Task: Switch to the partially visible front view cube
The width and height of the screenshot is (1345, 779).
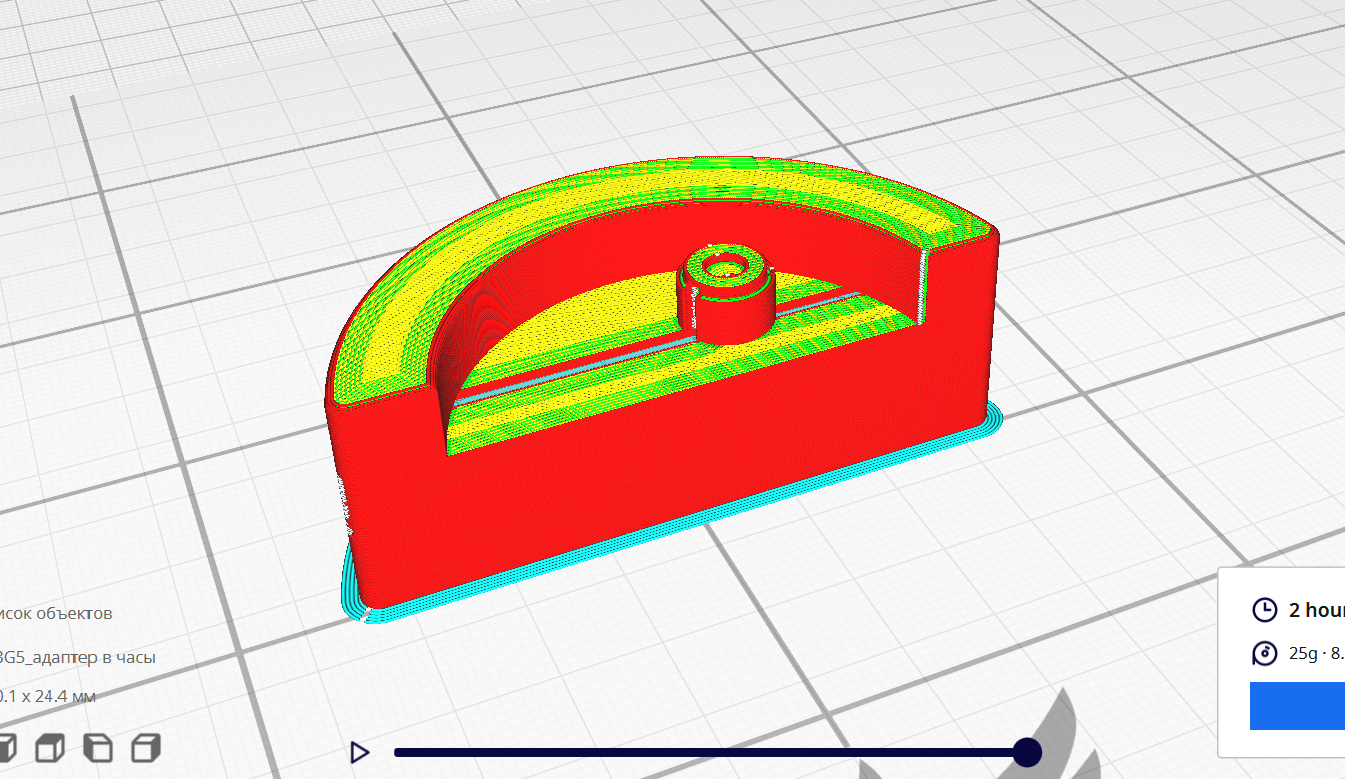Action: (7, 747)
